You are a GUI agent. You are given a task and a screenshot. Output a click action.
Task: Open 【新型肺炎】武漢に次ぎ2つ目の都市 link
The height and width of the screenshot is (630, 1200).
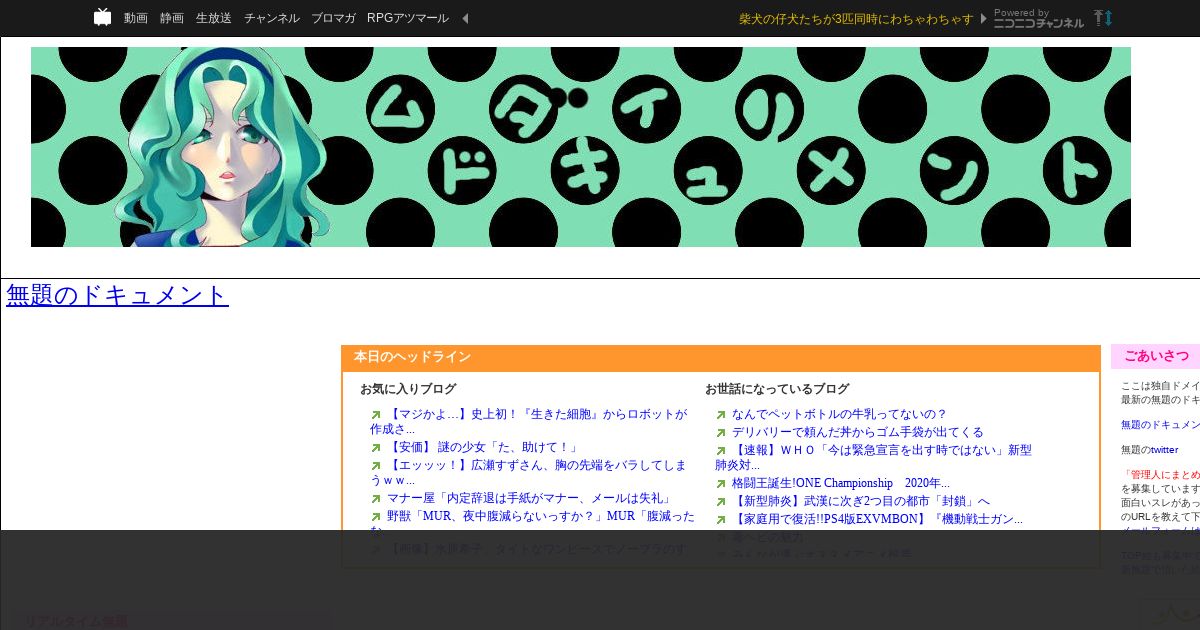point(861,501)
